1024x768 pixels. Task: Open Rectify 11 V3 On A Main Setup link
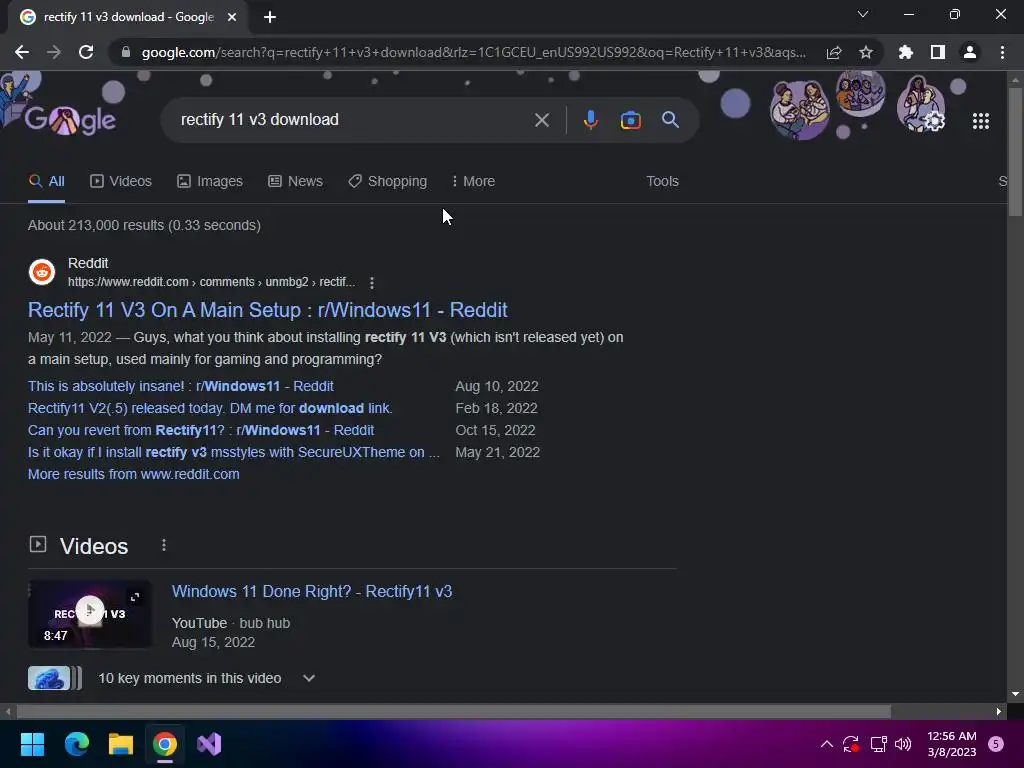tap(268, 310)
